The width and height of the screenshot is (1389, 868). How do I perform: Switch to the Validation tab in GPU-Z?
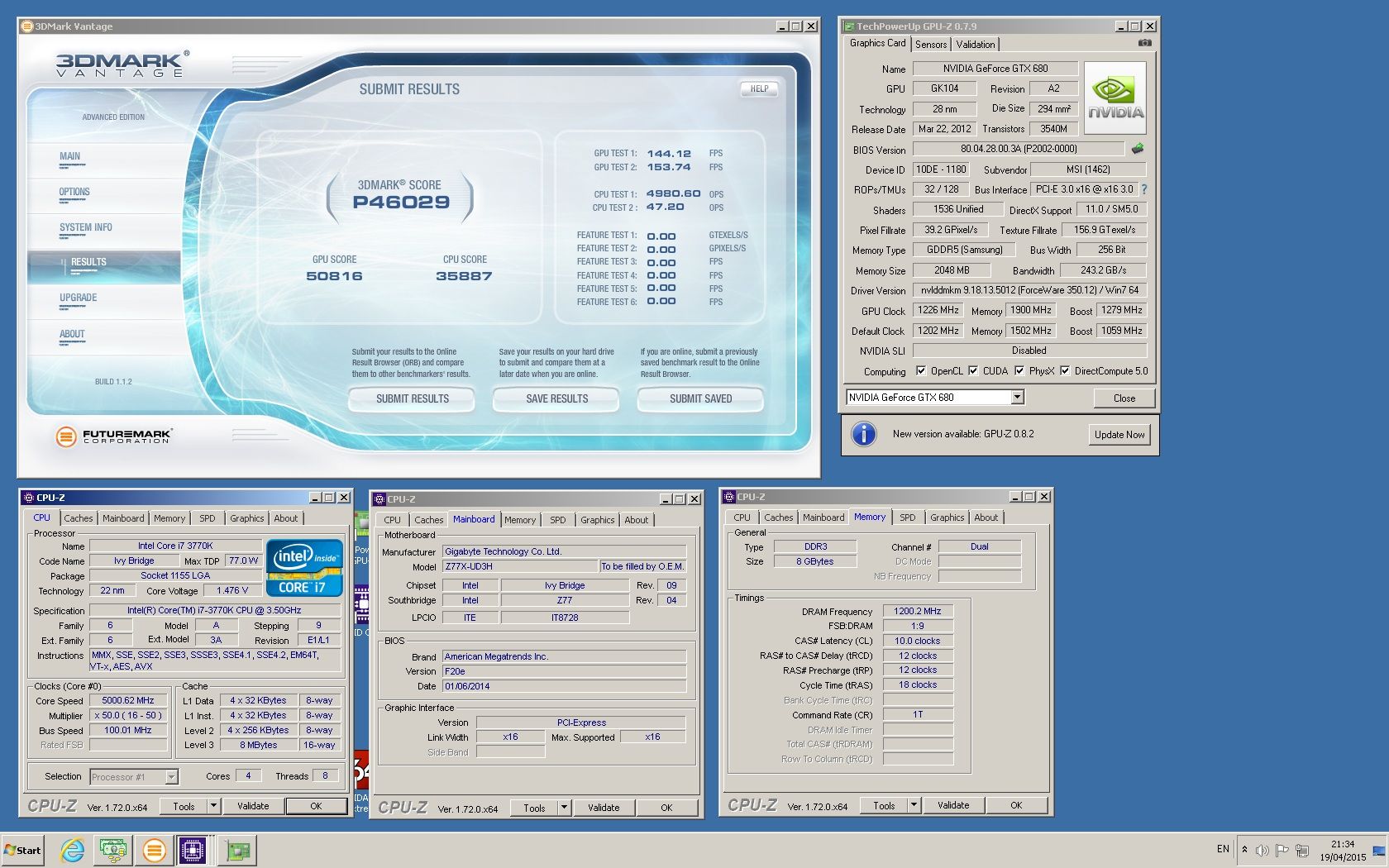(976, 45)
